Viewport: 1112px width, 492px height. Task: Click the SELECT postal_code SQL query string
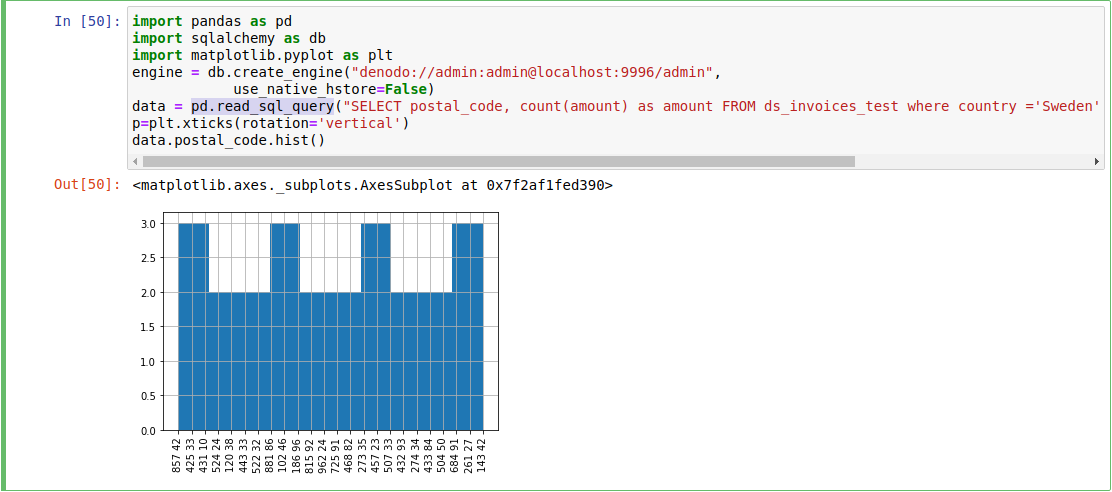(721, 106)
